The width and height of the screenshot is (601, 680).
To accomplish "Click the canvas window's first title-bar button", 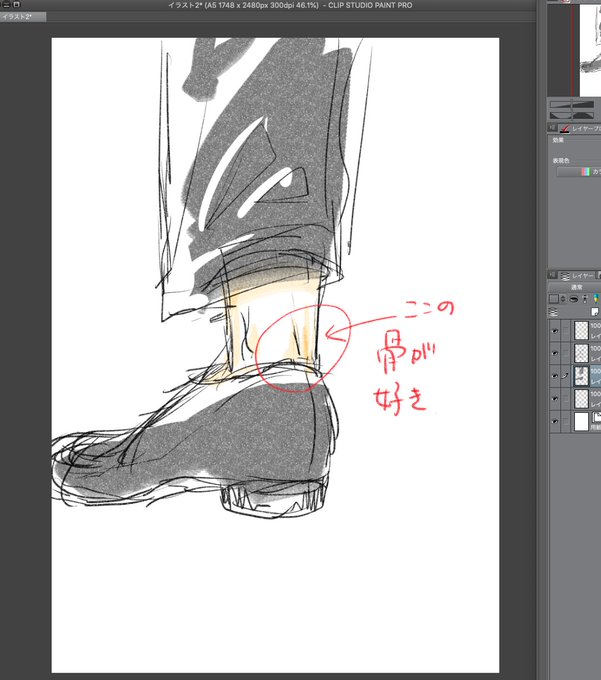I will (7, 4).
